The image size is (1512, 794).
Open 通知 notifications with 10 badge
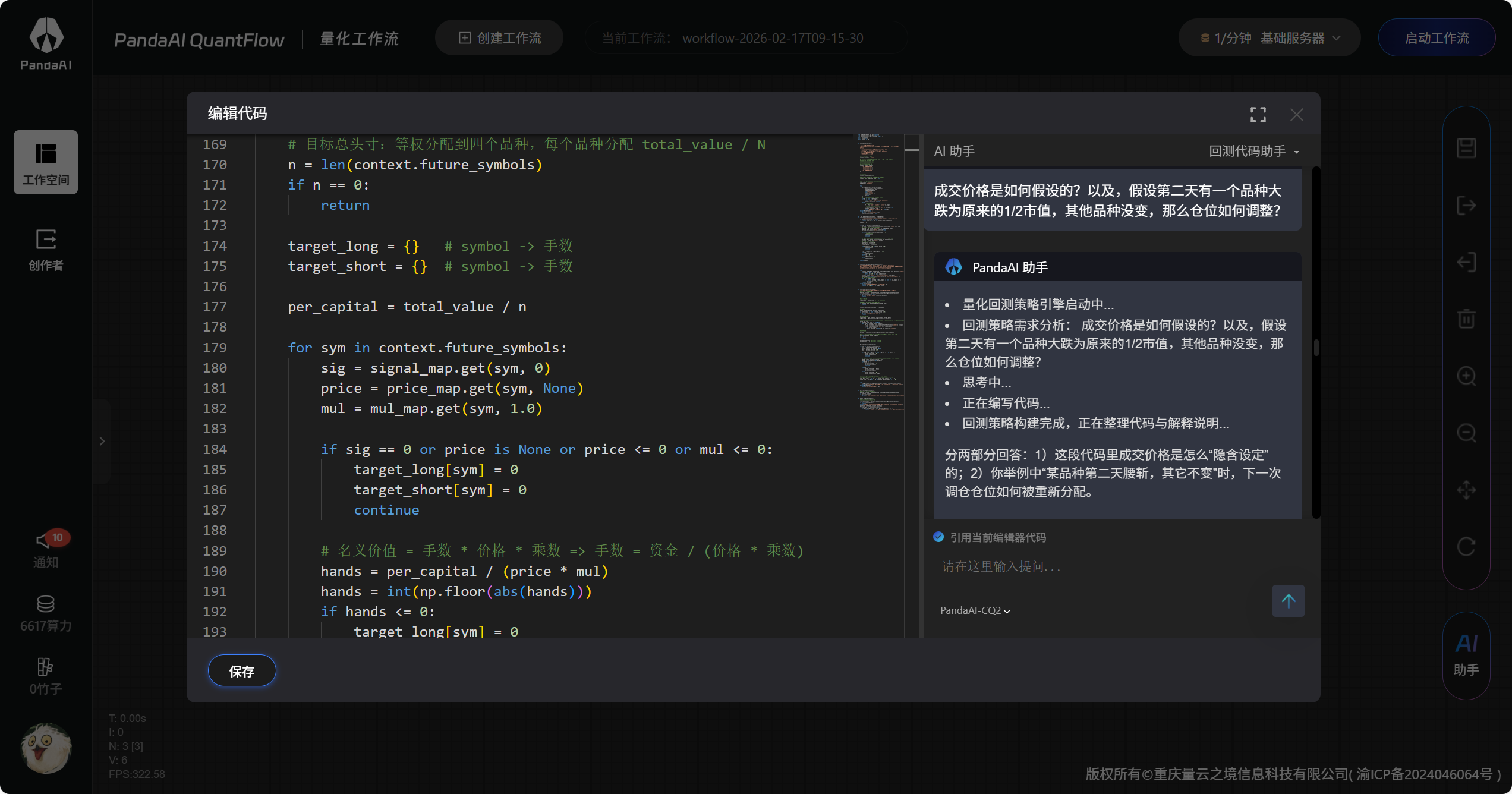46,549
